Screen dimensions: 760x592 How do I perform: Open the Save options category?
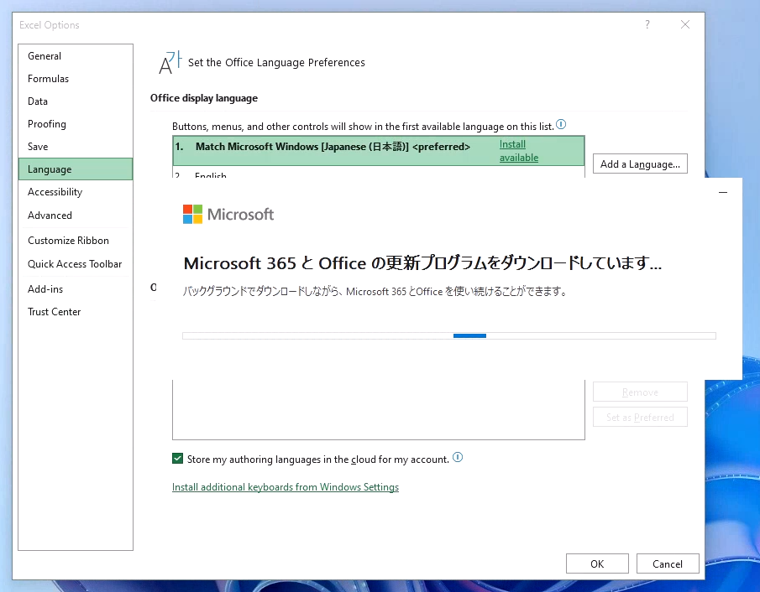[76, 146]
